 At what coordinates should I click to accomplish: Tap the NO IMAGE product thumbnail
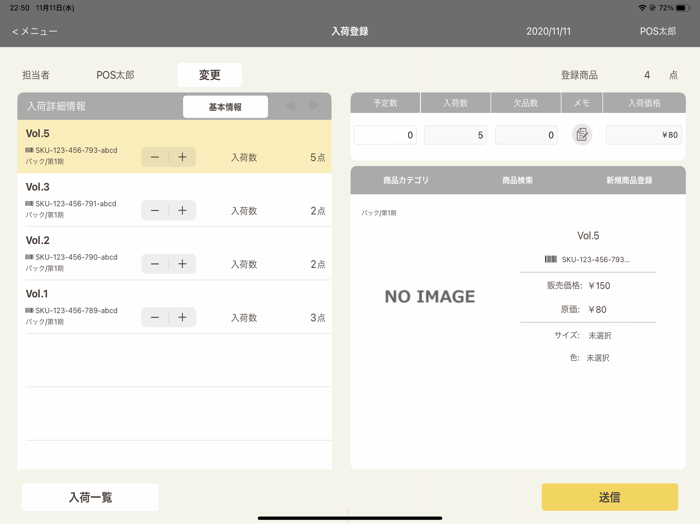(430, 296)
